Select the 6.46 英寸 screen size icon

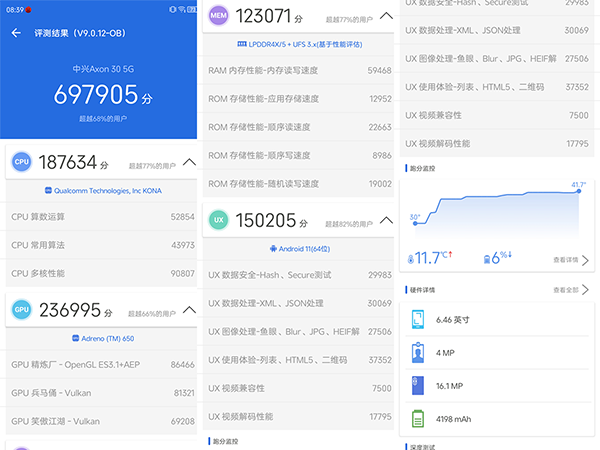pyautogui.click(x=417, y=320)
